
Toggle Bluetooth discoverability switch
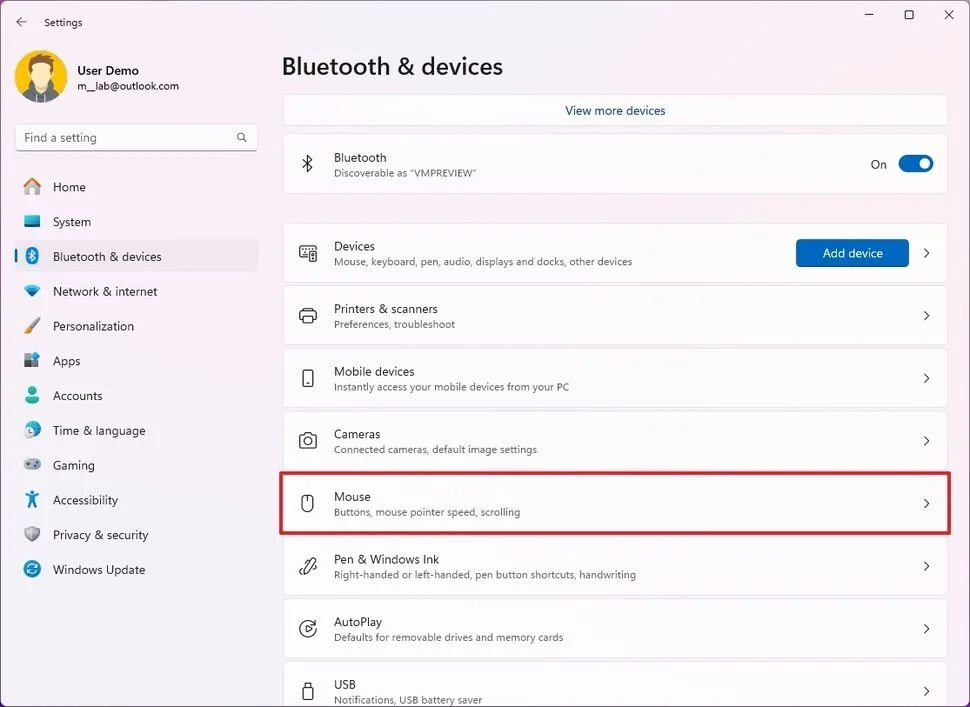pos(916,163)
